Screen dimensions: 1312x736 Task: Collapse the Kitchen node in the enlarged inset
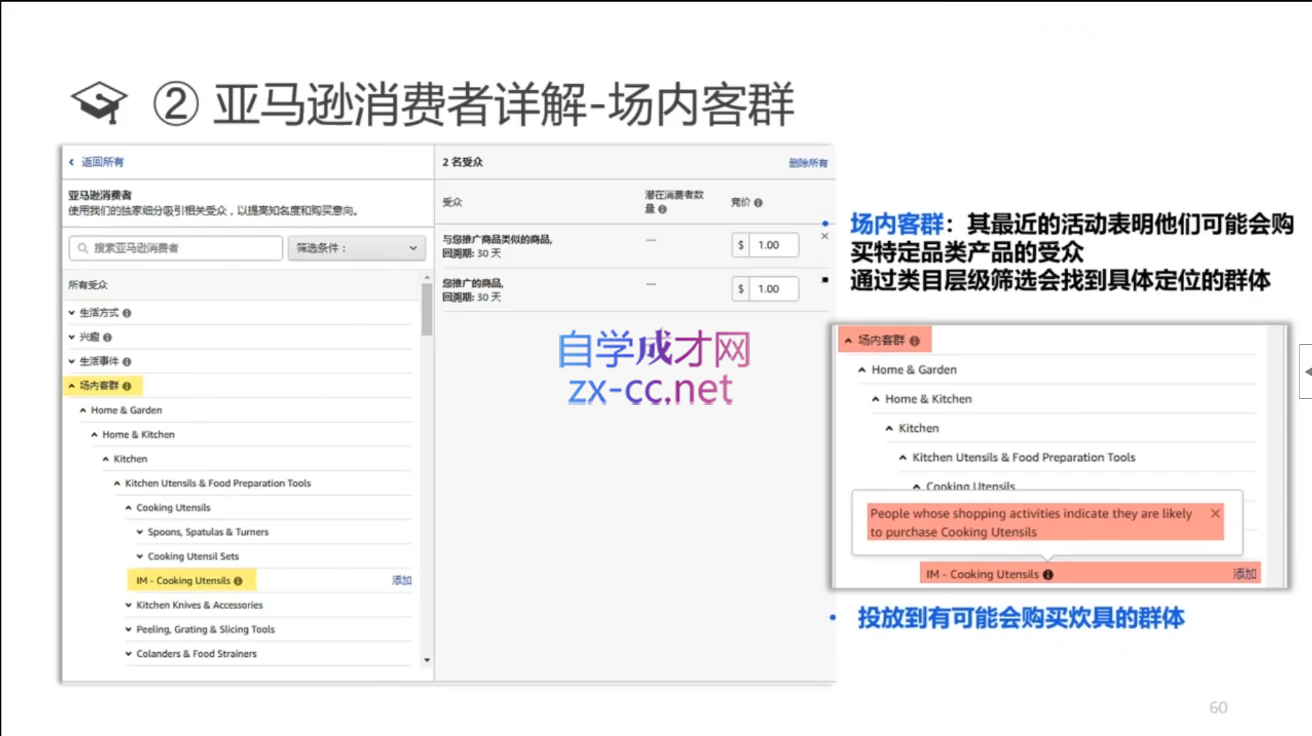point(890,428)
